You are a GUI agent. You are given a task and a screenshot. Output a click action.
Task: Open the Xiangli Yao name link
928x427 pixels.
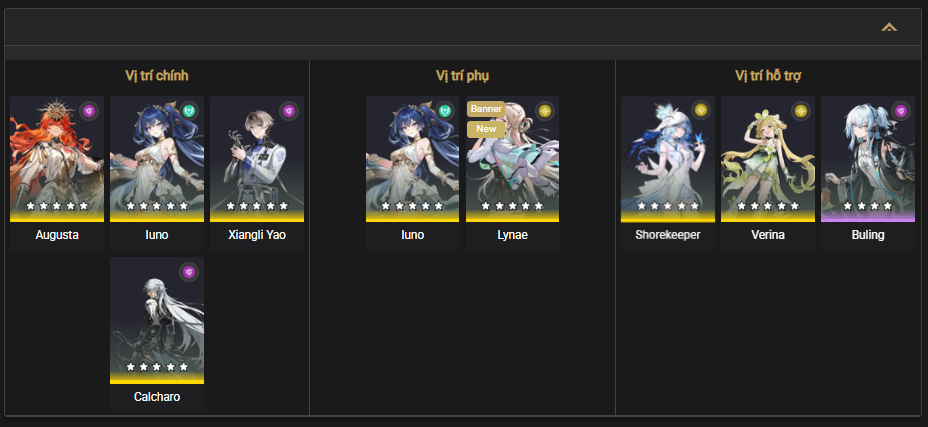pyautogui.click(x=257, y=235)
